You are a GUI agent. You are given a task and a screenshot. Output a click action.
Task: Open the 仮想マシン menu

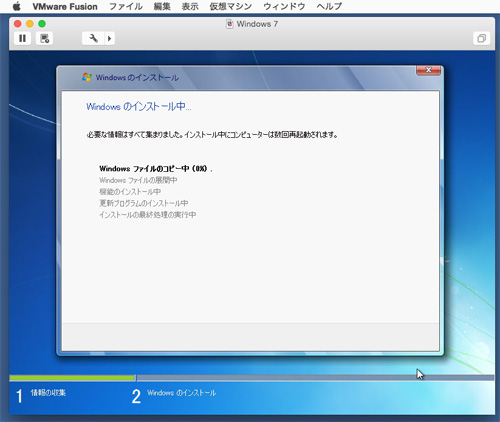pyautogui.click(x=231, y=6)
